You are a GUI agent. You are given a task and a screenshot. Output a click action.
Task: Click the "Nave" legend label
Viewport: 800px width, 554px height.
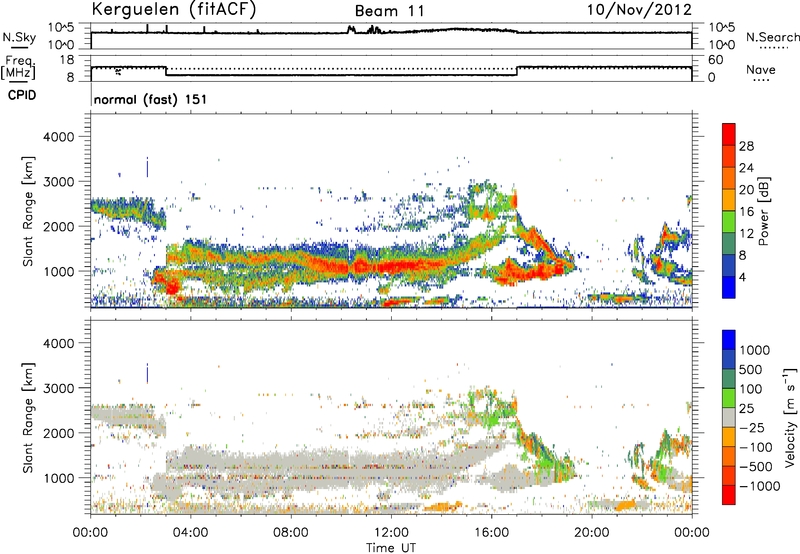pyautogui.click(x=760, y=69)
